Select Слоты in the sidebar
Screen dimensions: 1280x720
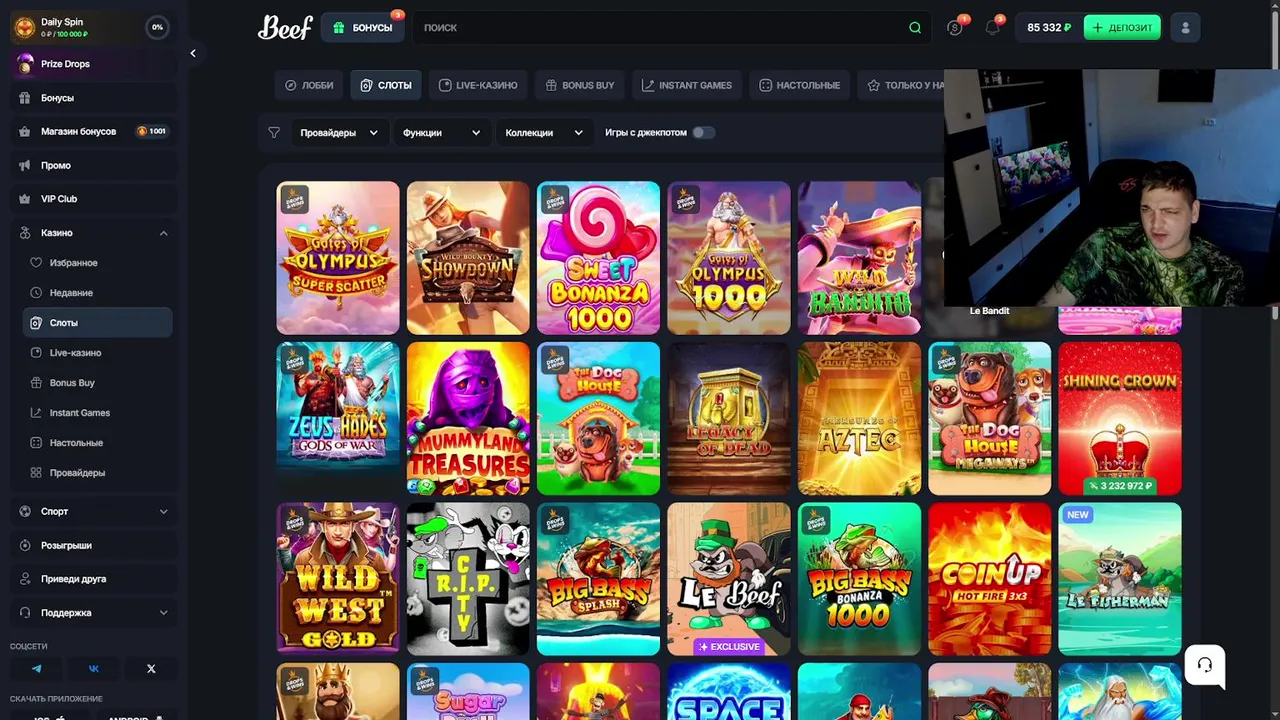[x=97, y=323]
